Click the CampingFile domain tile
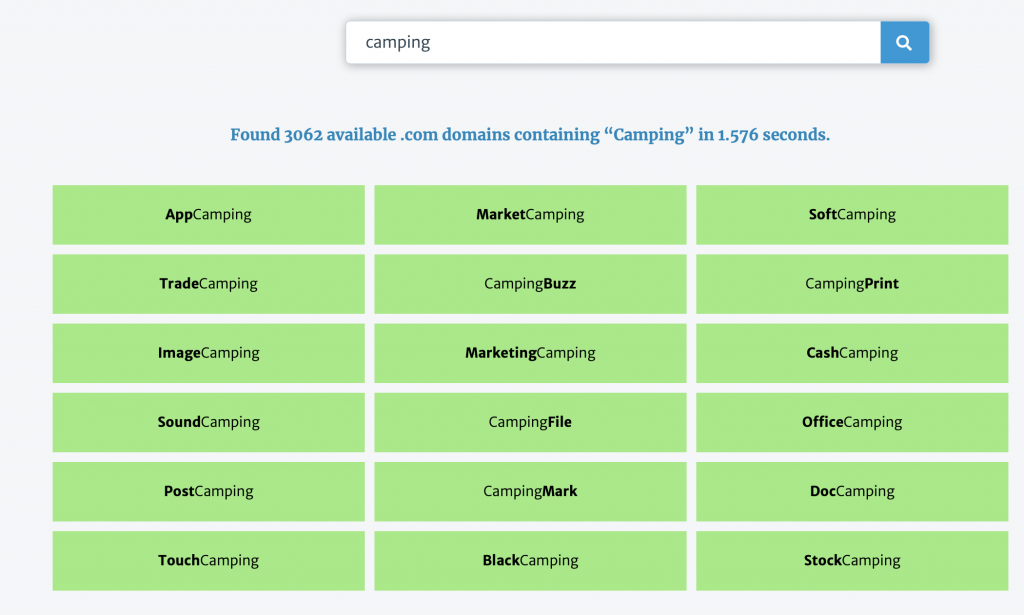The image size is (1024, 615). [530, 422]
